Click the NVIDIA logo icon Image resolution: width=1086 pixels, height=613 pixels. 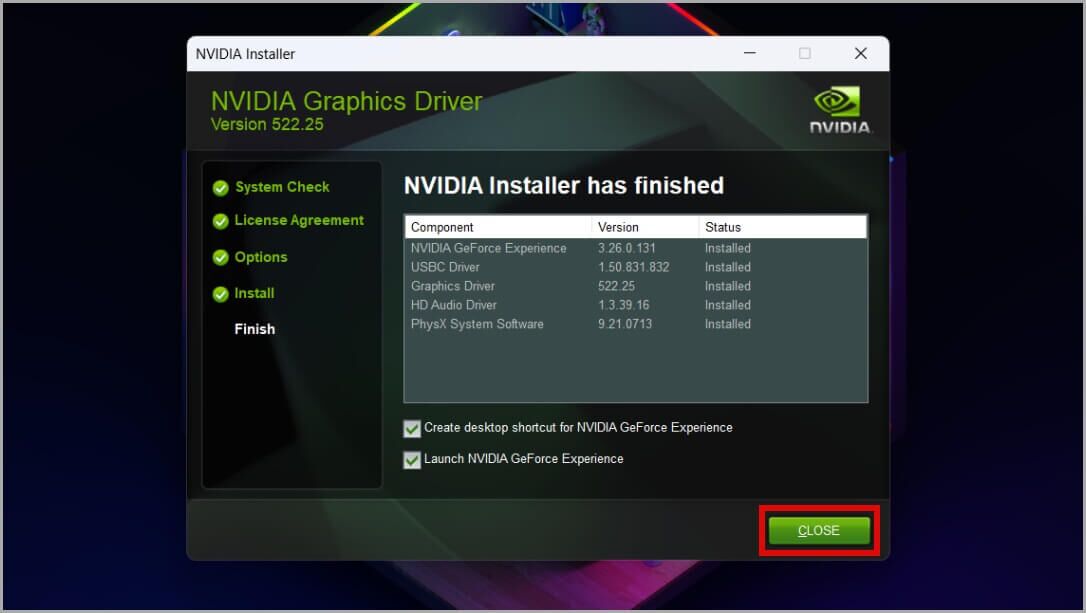tap(840, 110)
